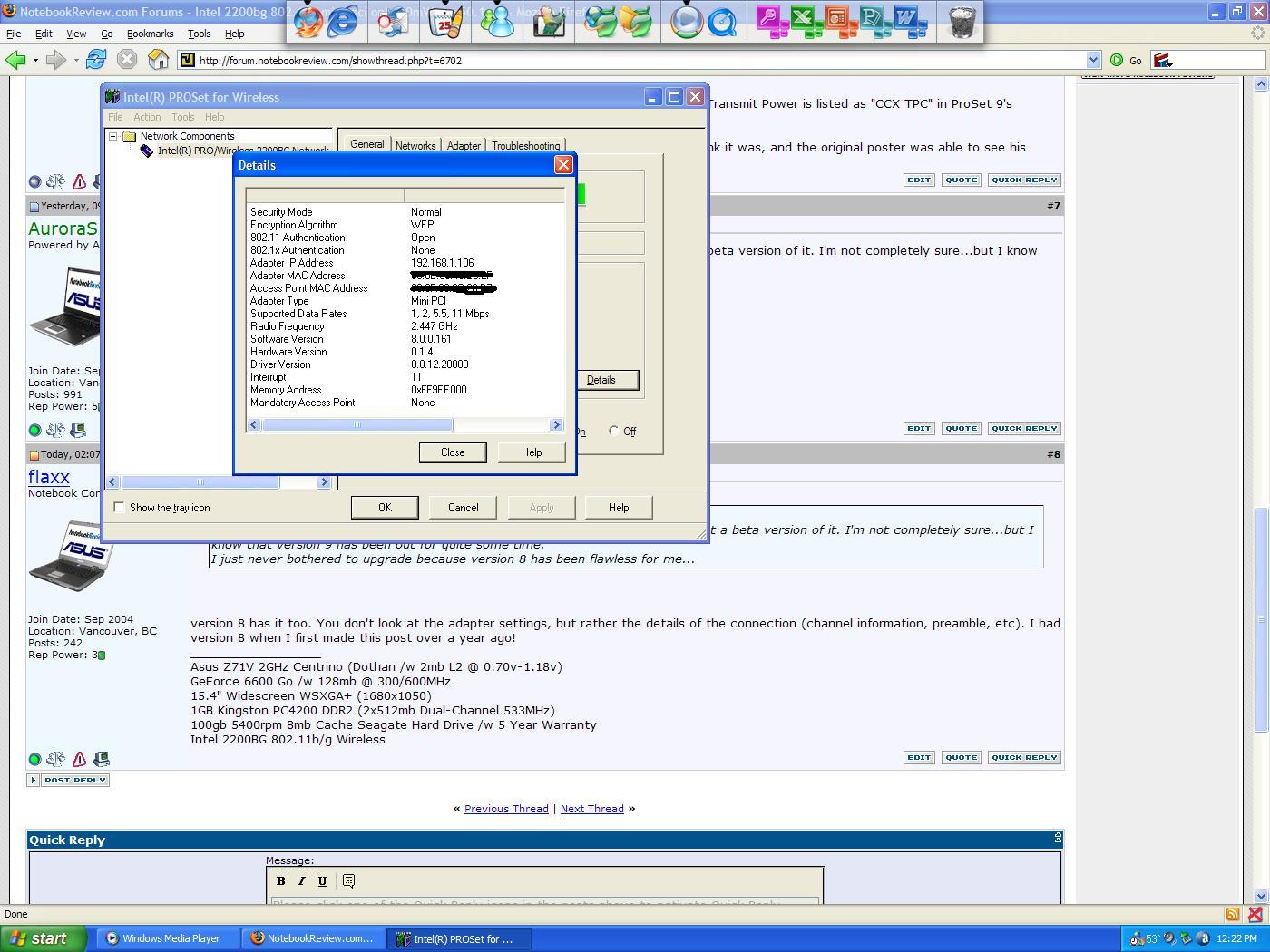1270x952 pixels.
Task: Open the Bookmarks menu
Action: tap(150, 34)
